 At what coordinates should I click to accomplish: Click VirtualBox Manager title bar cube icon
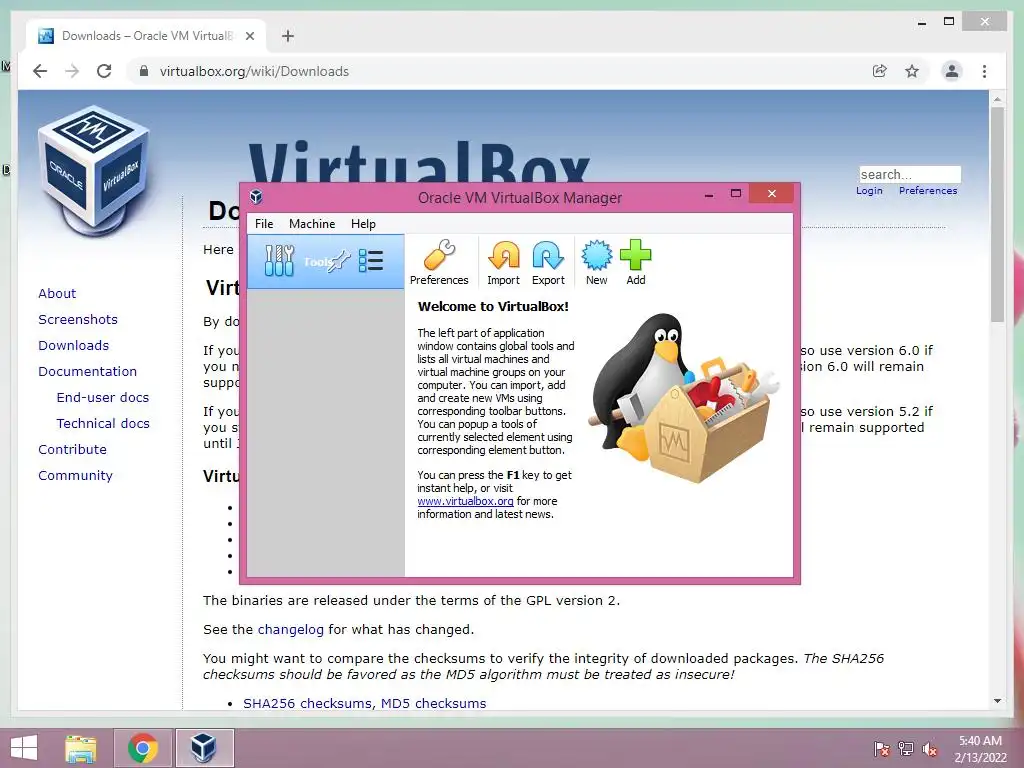point(257,197)
